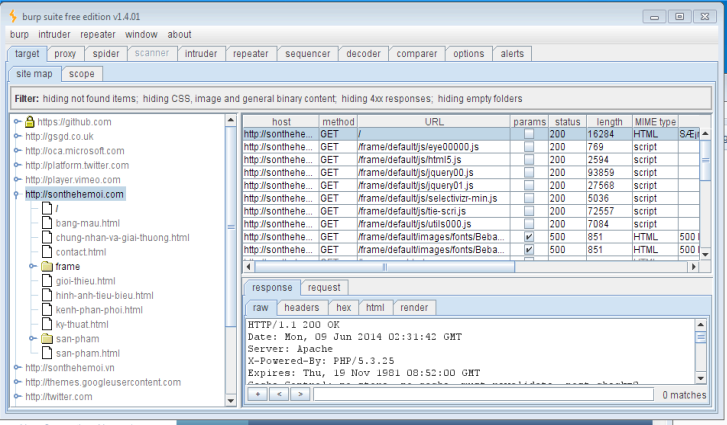Collapse the http://sonthehemoi.com node
This screenshot has height=425, width=727.
pyautogui.click(x=17, y=194)
